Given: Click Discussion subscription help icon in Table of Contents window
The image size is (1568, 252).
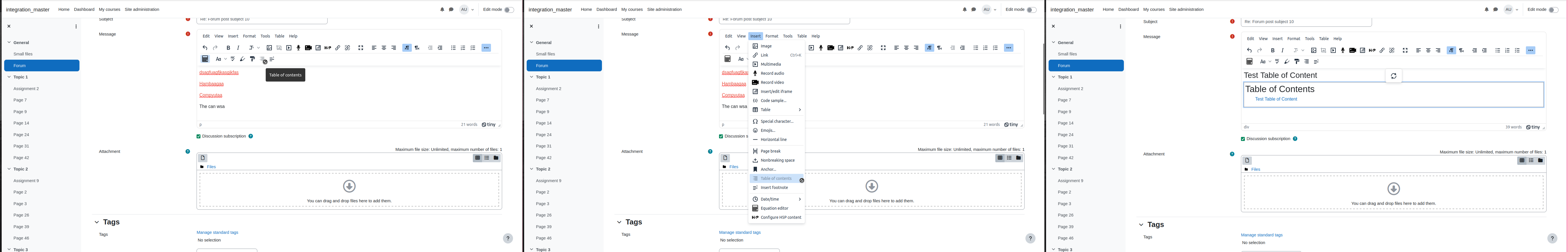Looking at the screenshot, I should (x=1295, y=139).
